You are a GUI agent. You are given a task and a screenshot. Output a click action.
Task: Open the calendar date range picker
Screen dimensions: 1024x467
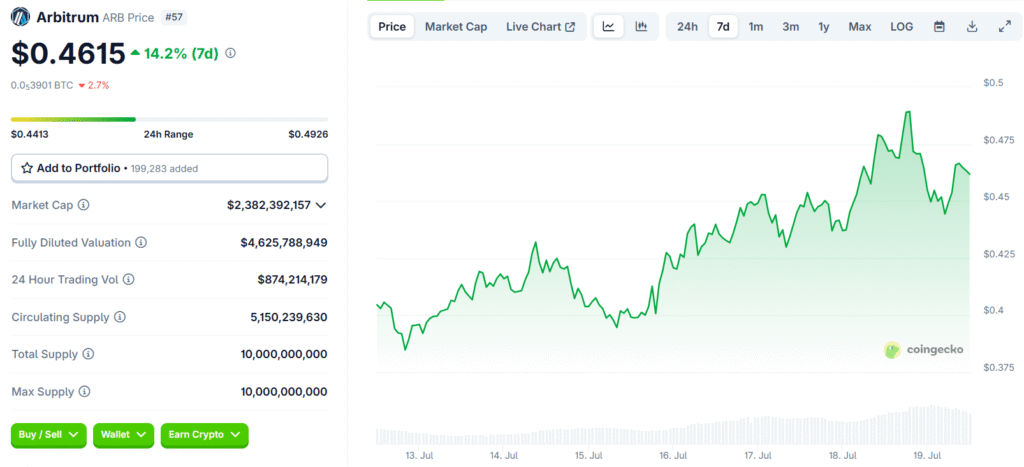pyautogui.click(x=939, y=27)
